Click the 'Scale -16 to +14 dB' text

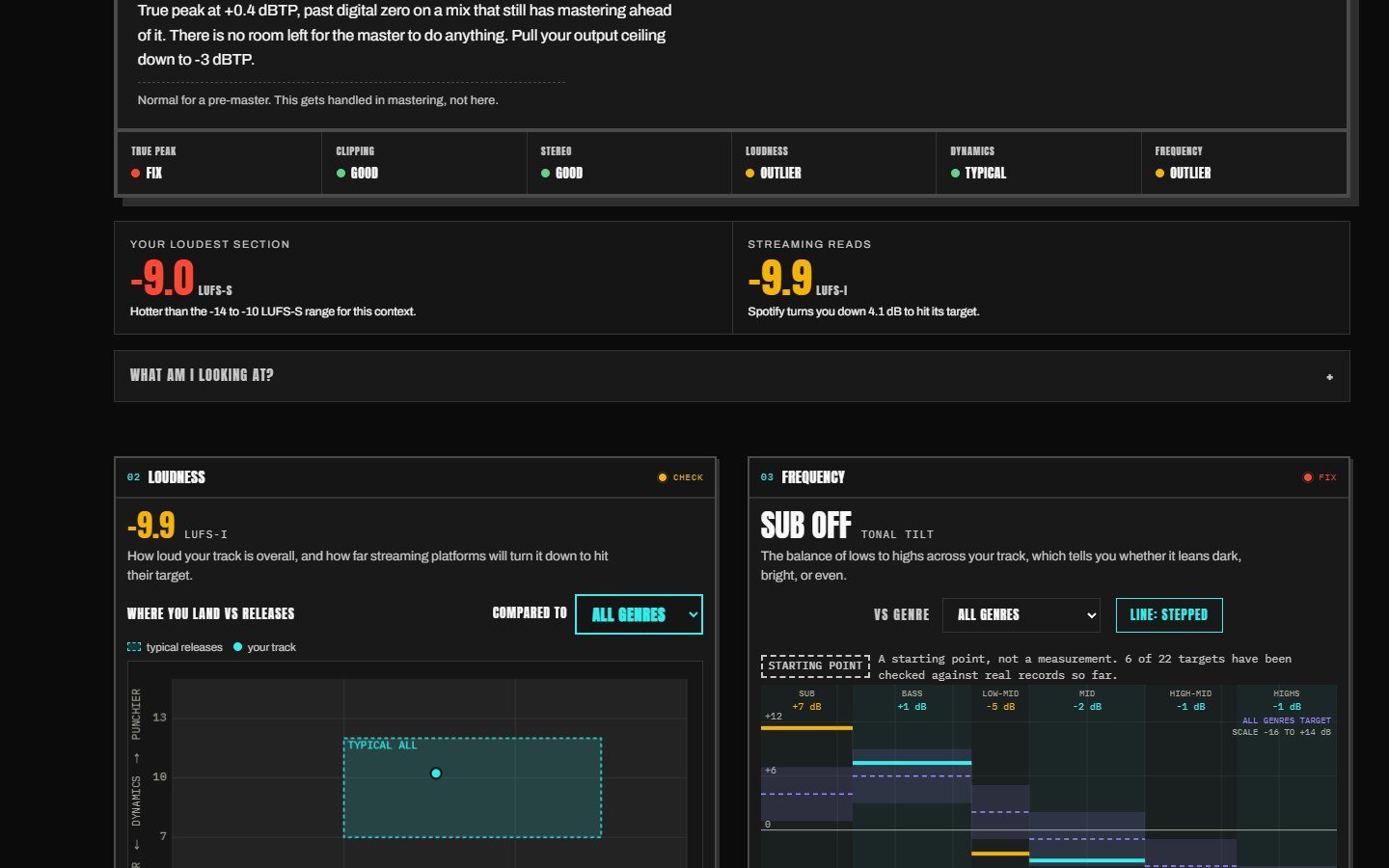[1281, 732]
